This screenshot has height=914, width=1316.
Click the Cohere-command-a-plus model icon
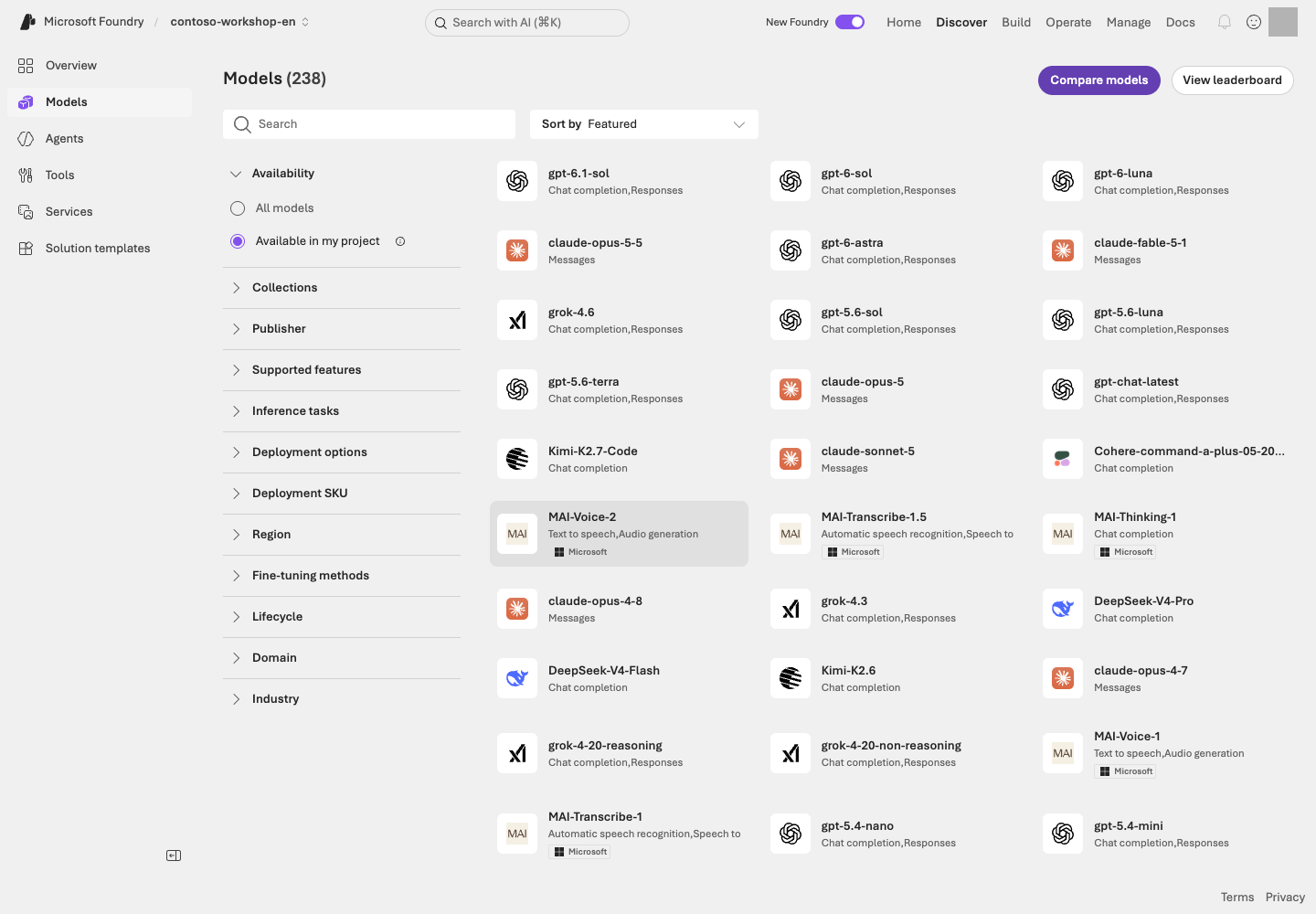coord(1063,459)
